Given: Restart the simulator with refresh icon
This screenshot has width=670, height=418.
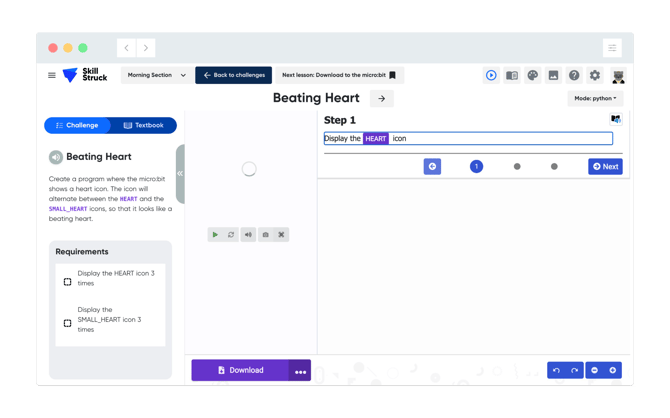Looking at the screenshot, I should [231, 235].
